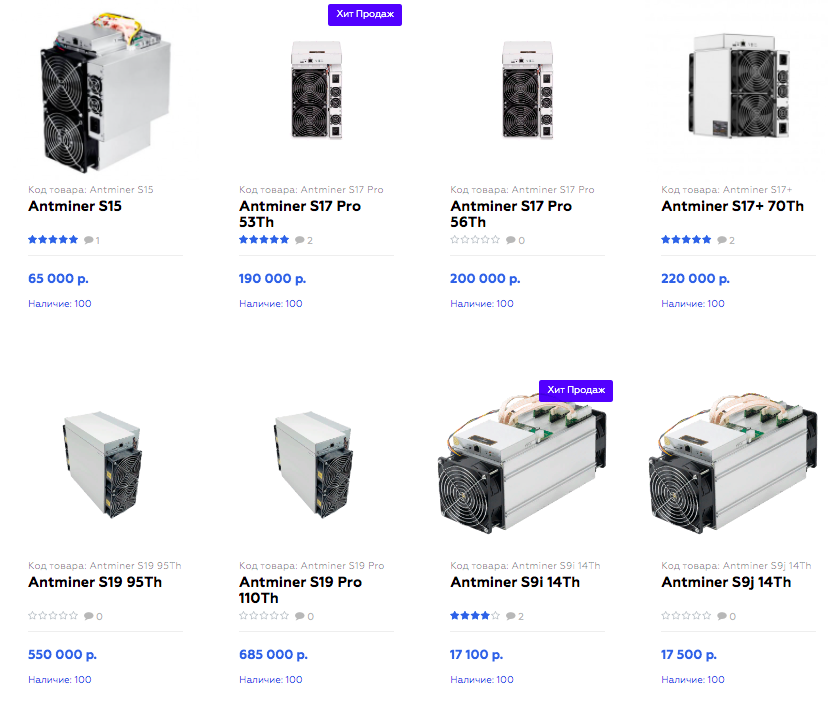
Task: Click the Antminer S9i 14Th product photo
Action: (522, 465)
